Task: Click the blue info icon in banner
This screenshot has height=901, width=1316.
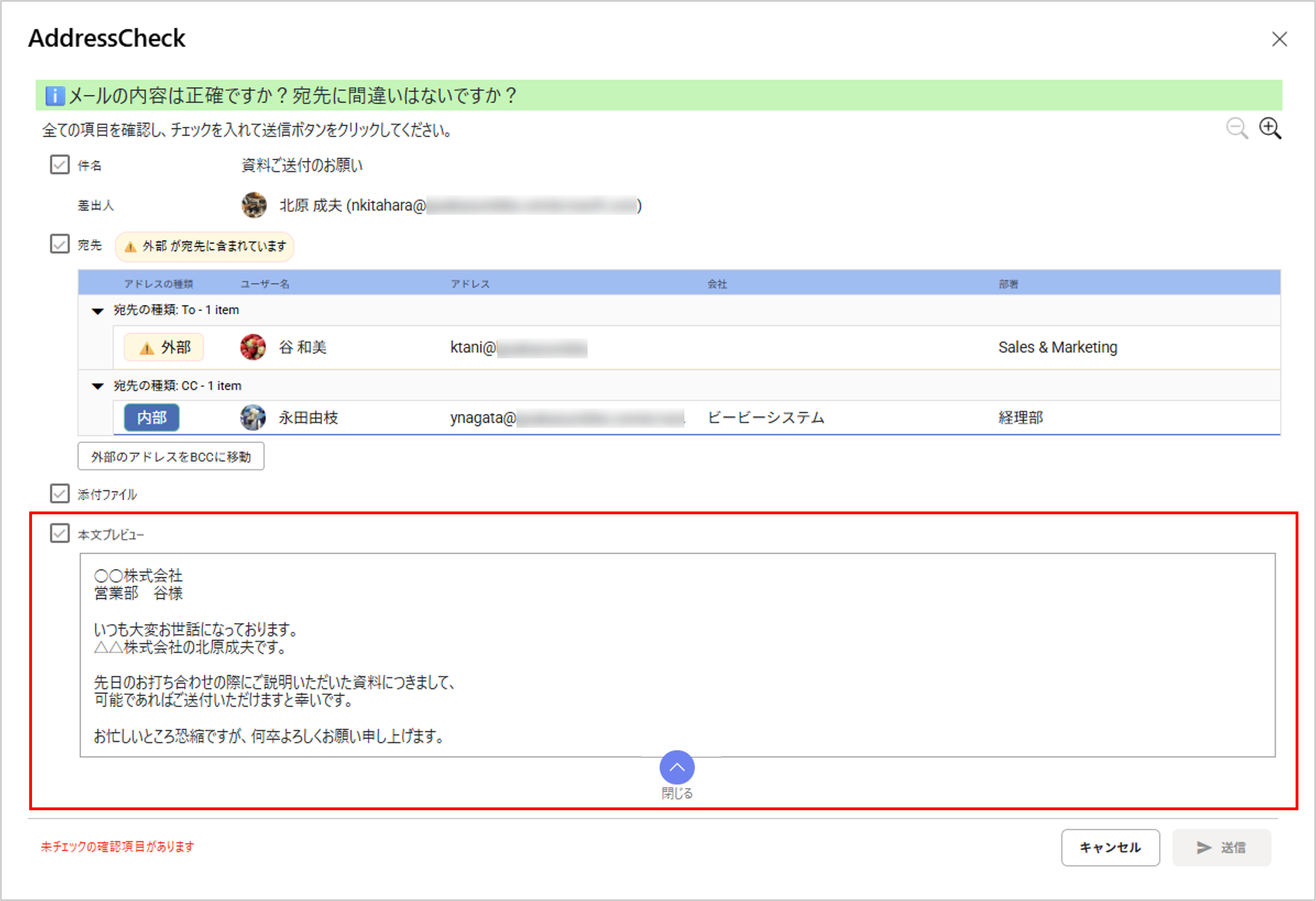Action: 55,96
